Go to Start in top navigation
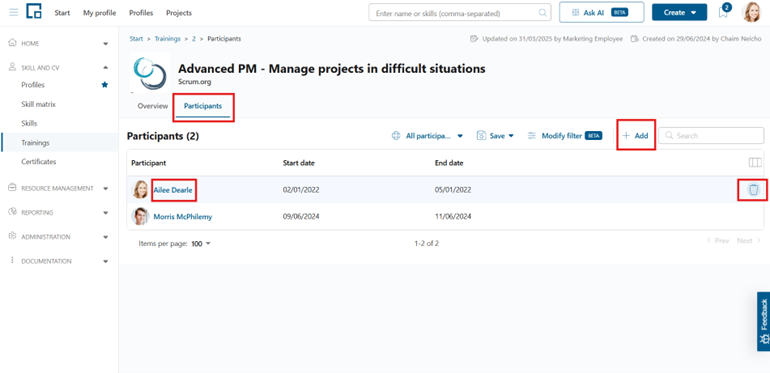This screenshot has width=770, height=373. click(62, 13)
